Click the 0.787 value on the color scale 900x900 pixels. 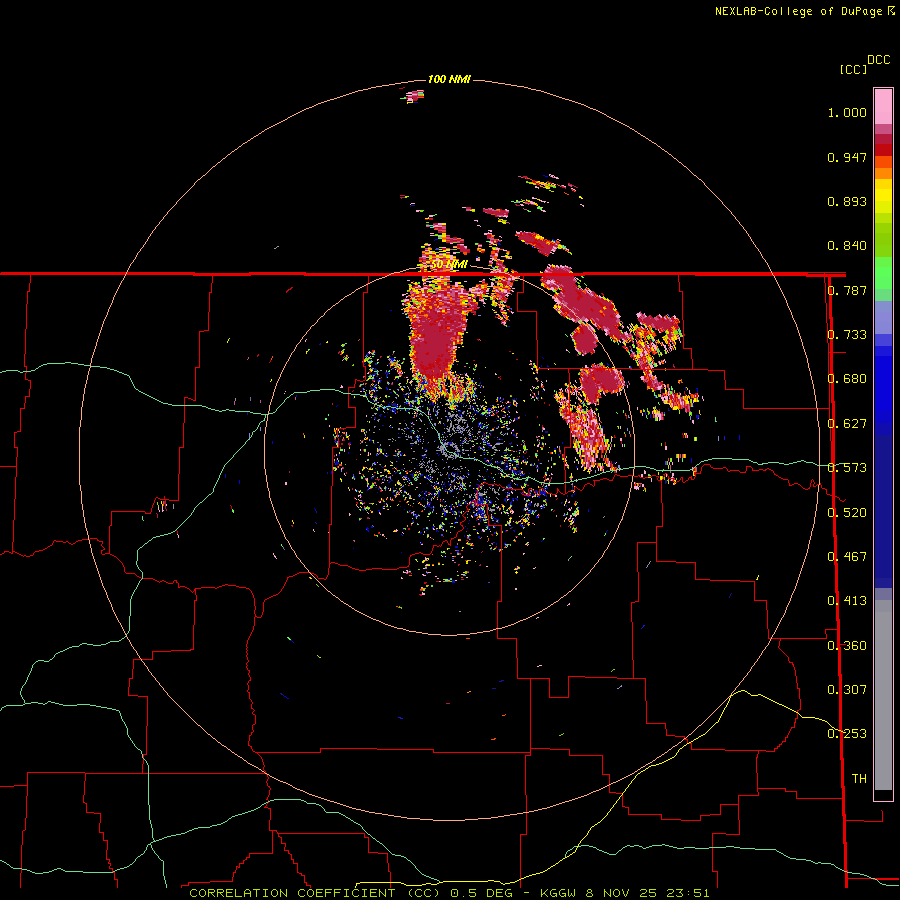coord(847,290)
